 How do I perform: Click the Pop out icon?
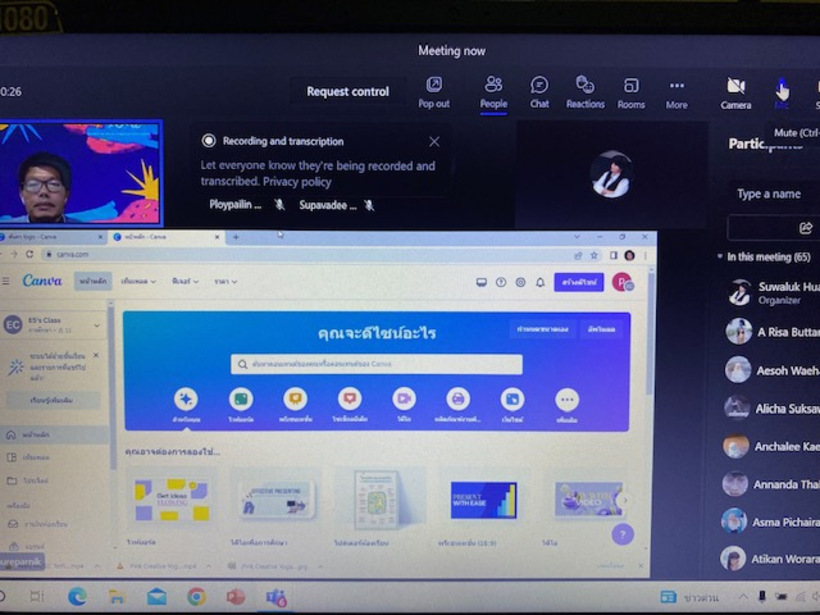pos(433,91)
